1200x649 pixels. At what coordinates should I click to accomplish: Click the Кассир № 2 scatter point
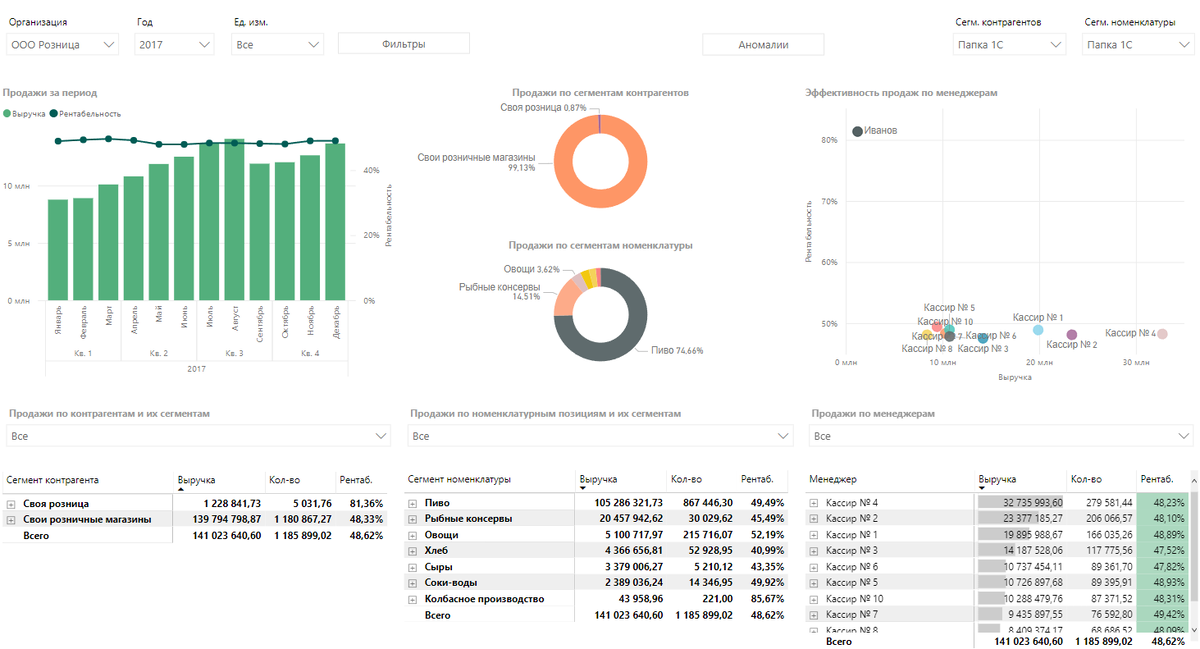point(1072,335)
